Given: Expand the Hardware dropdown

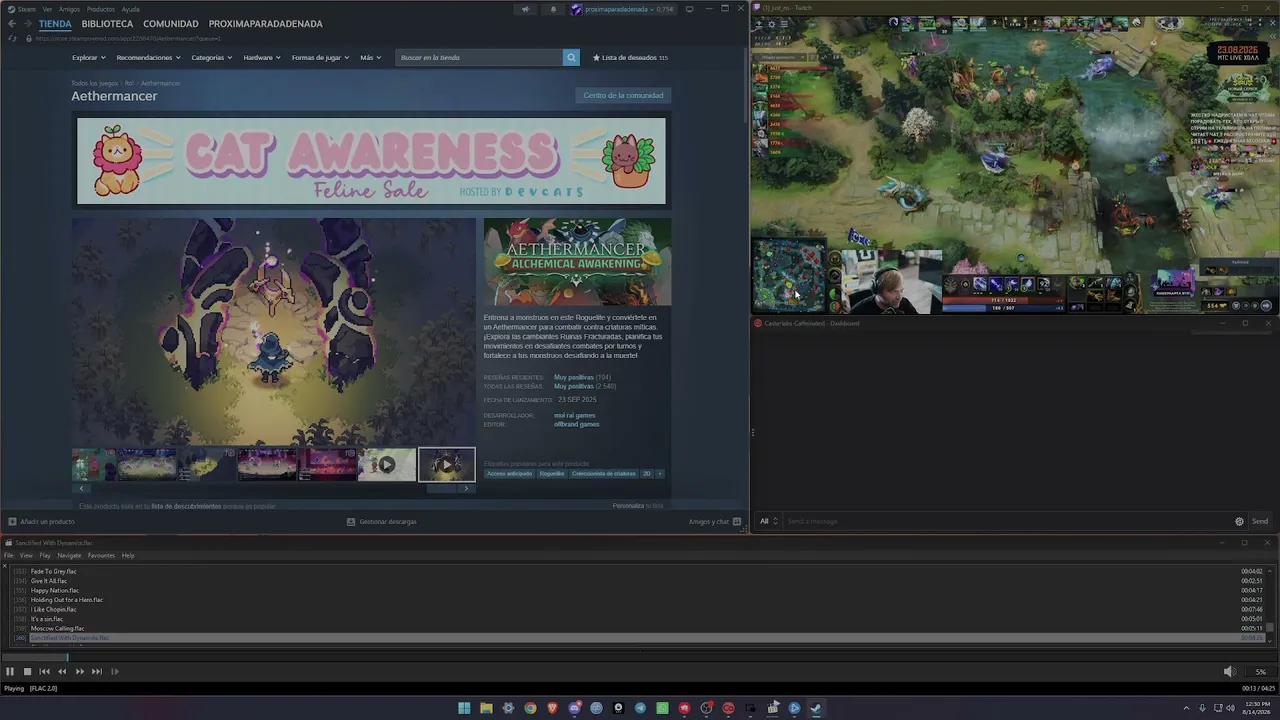Looking at the screenshot, I should (262, 57).
